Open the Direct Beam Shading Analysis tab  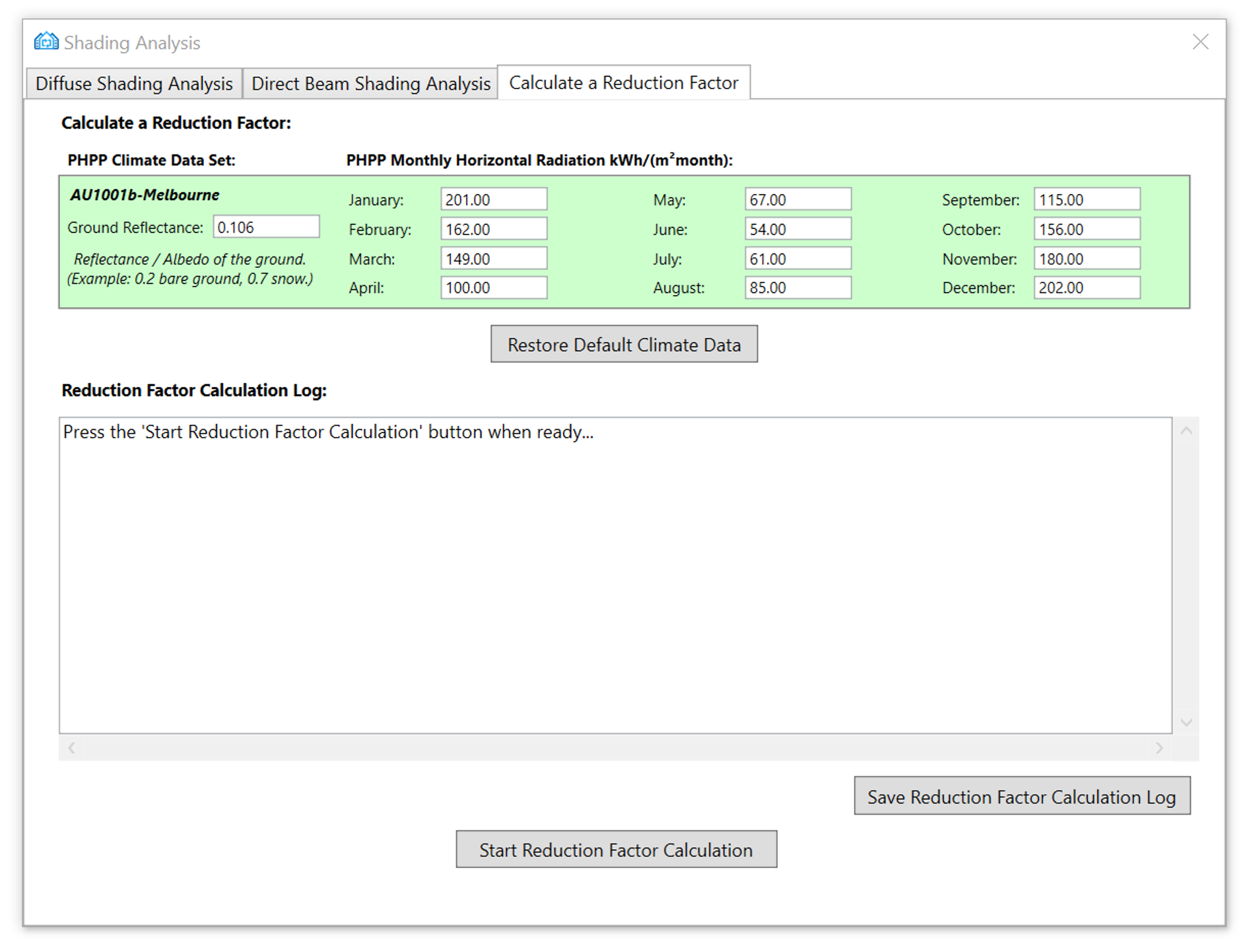tap(370, 83)
